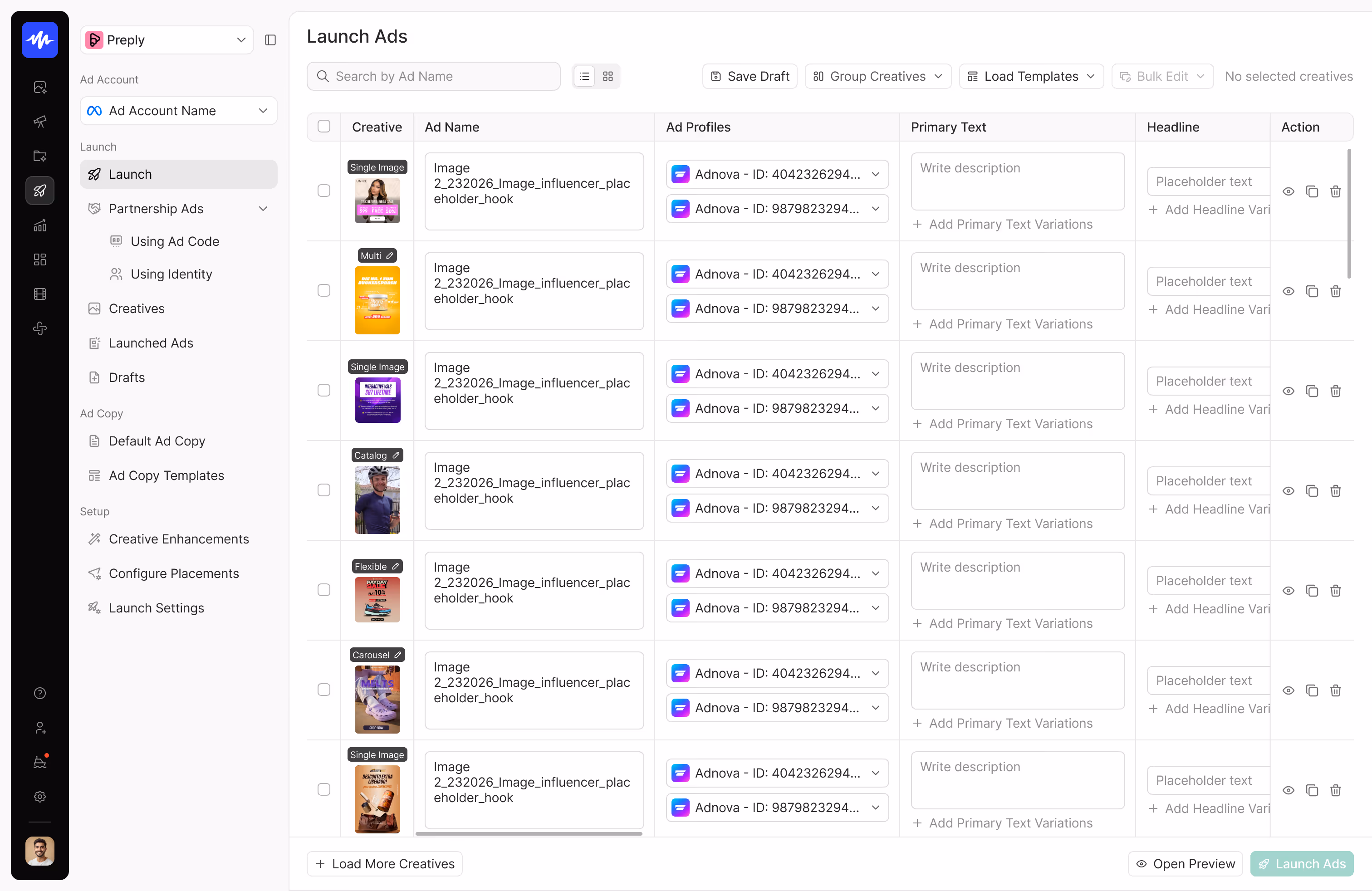Open the Preply workspace dropdown
Screen dimensions: 1372x891
pos(167,40)
